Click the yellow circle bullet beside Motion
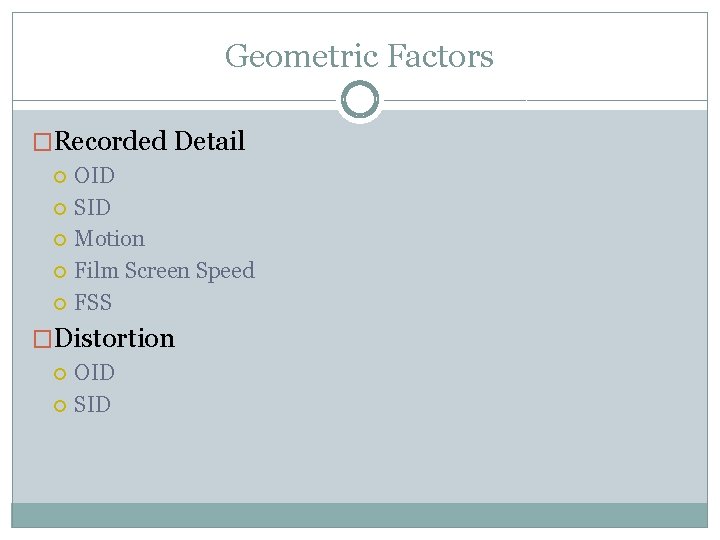Image resolution: width=720 pixels, height=540 pixels. point(60,240)
